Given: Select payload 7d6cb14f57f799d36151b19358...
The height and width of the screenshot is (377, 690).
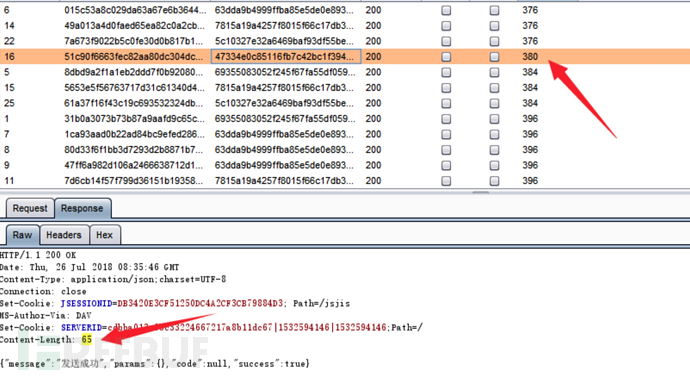Looking at the screenshot, I should (134, 181).
